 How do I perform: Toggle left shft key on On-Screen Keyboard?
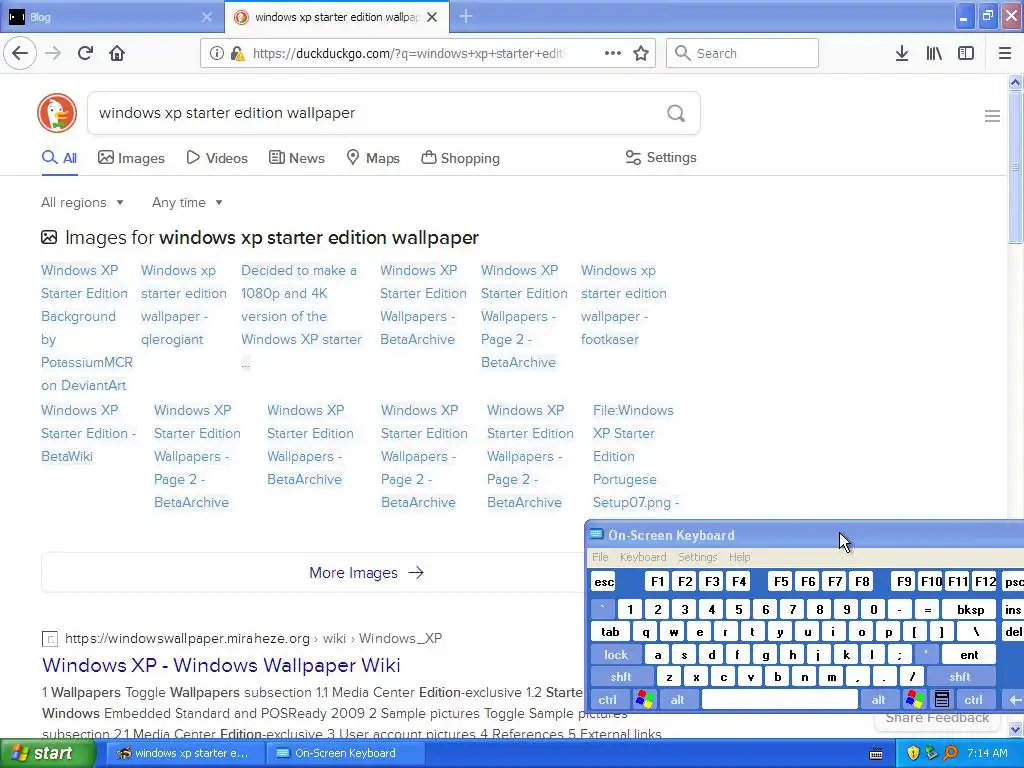tap(621, 677)
